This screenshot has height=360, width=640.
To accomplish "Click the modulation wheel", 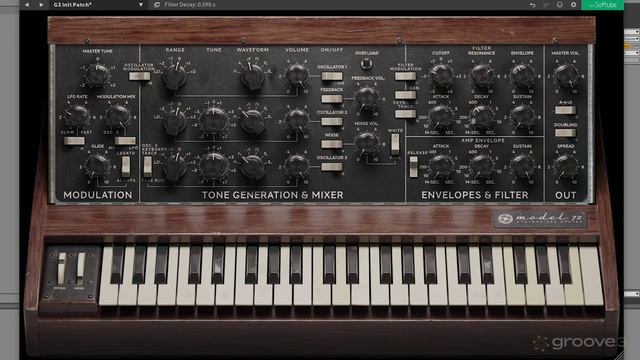I will click(81, 268).
